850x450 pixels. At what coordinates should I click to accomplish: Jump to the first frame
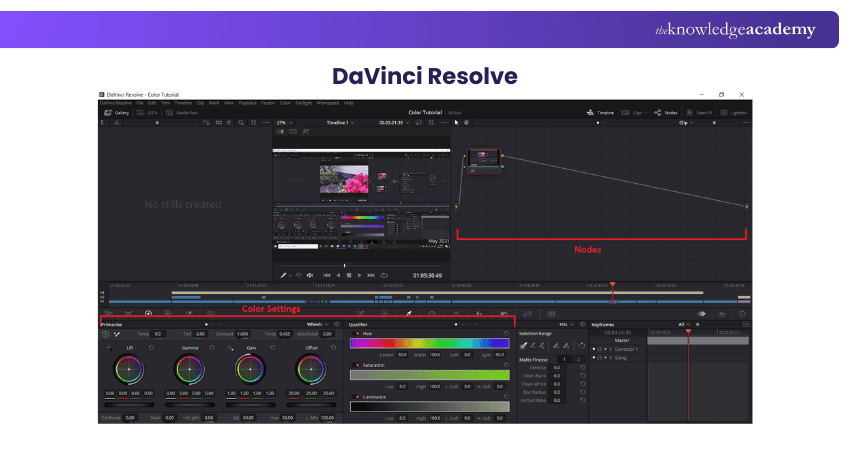coord(327,275)
